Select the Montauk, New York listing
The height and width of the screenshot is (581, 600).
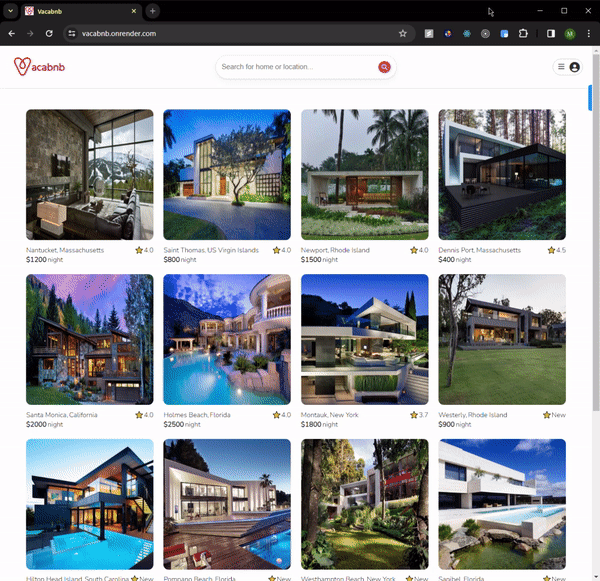pyautogui.click(x=364, y=339)
